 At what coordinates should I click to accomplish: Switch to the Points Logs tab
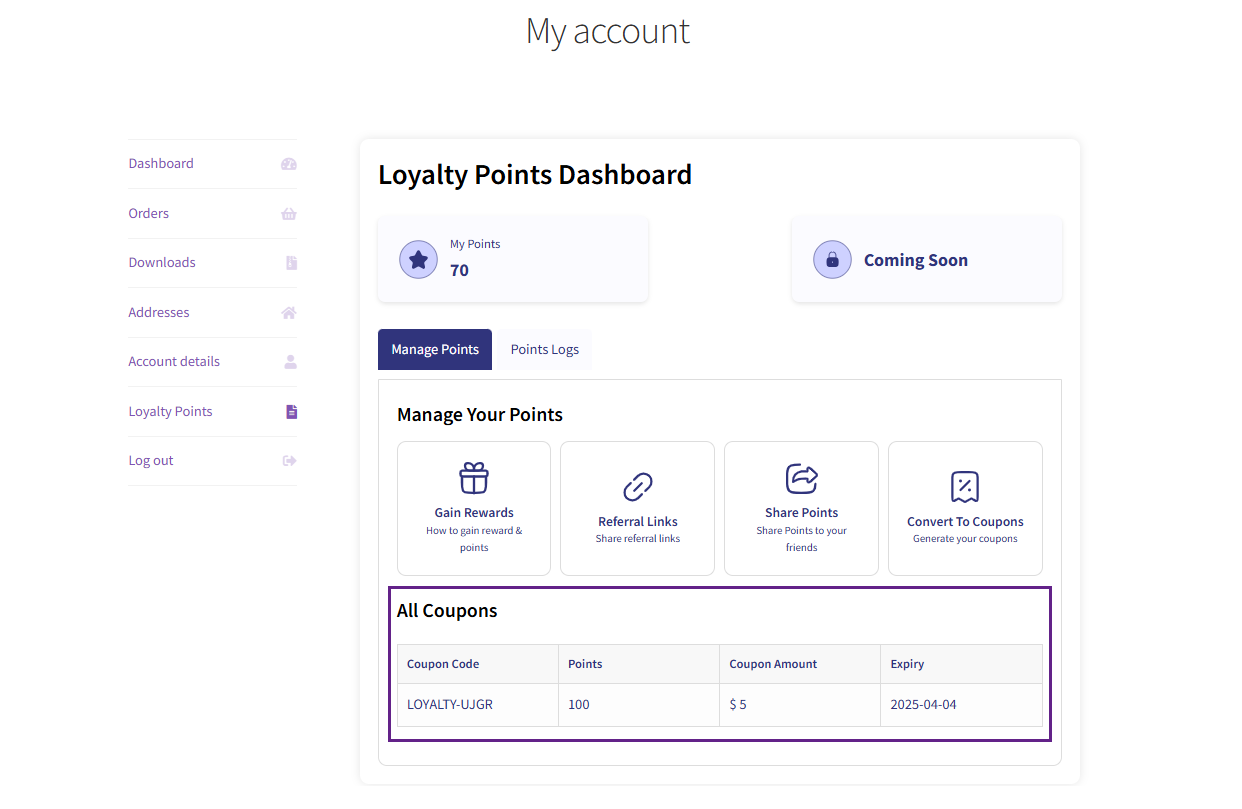pos(545,349)
